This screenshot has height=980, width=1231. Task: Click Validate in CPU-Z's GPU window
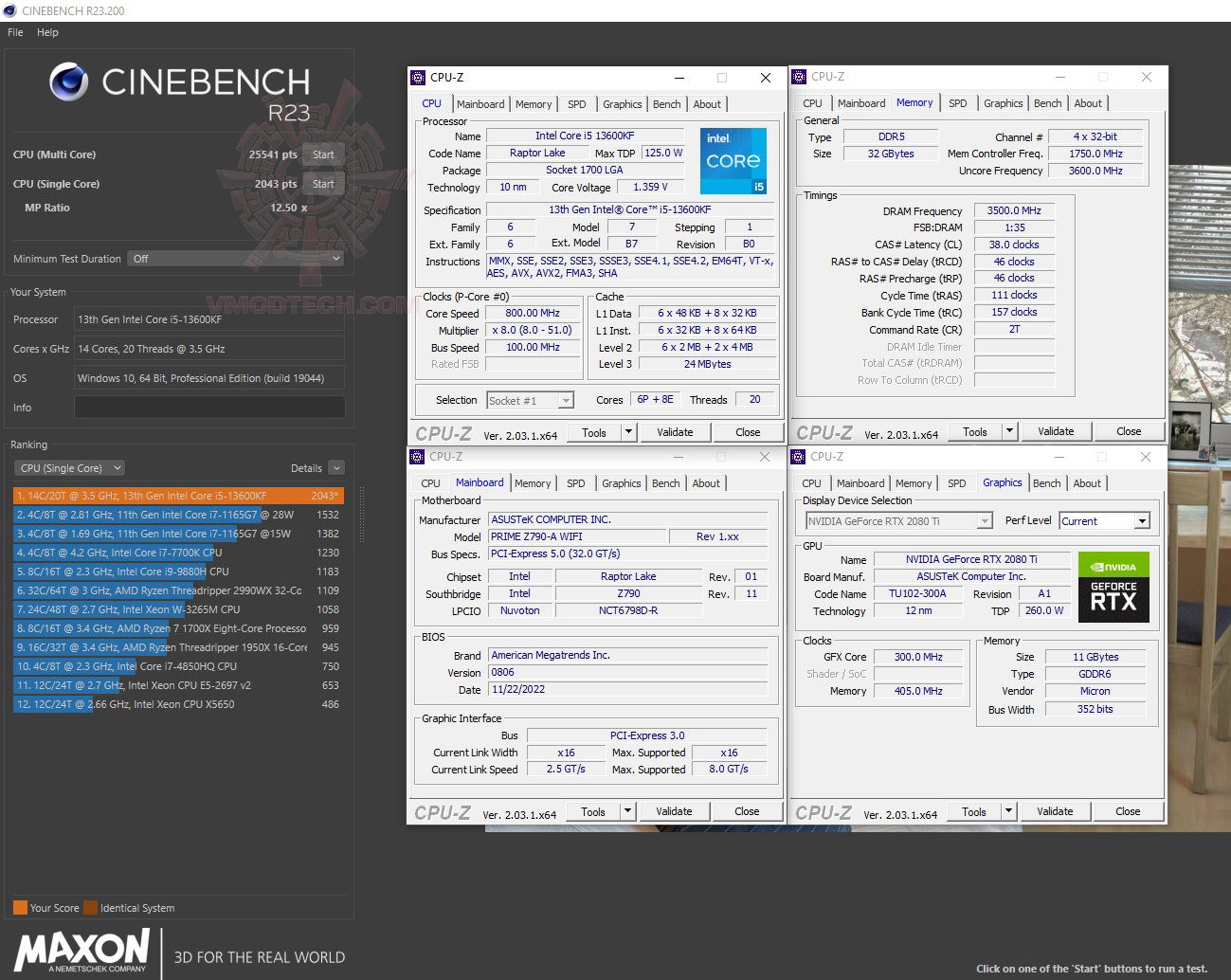pos(1055,811)
